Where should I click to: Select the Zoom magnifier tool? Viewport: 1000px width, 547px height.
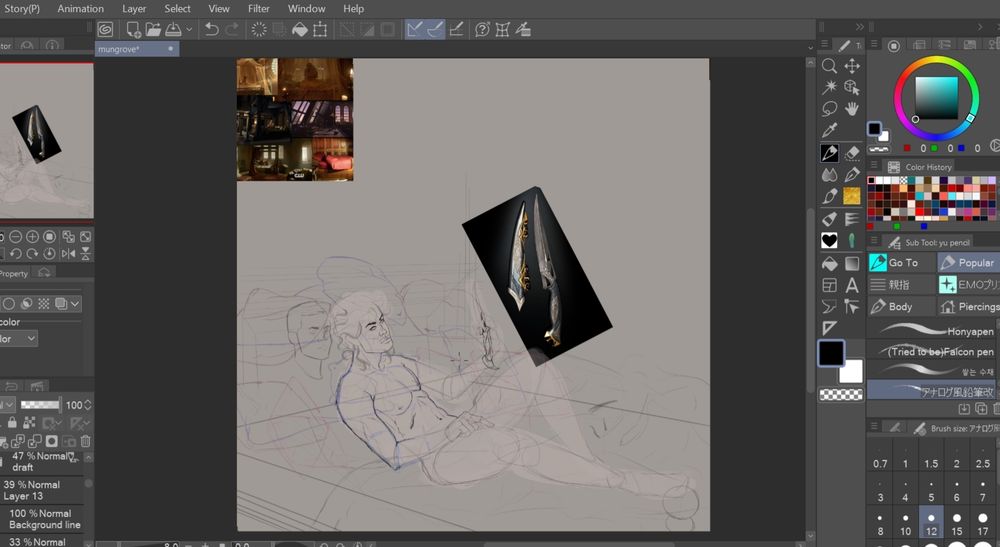tap(829, 66)
